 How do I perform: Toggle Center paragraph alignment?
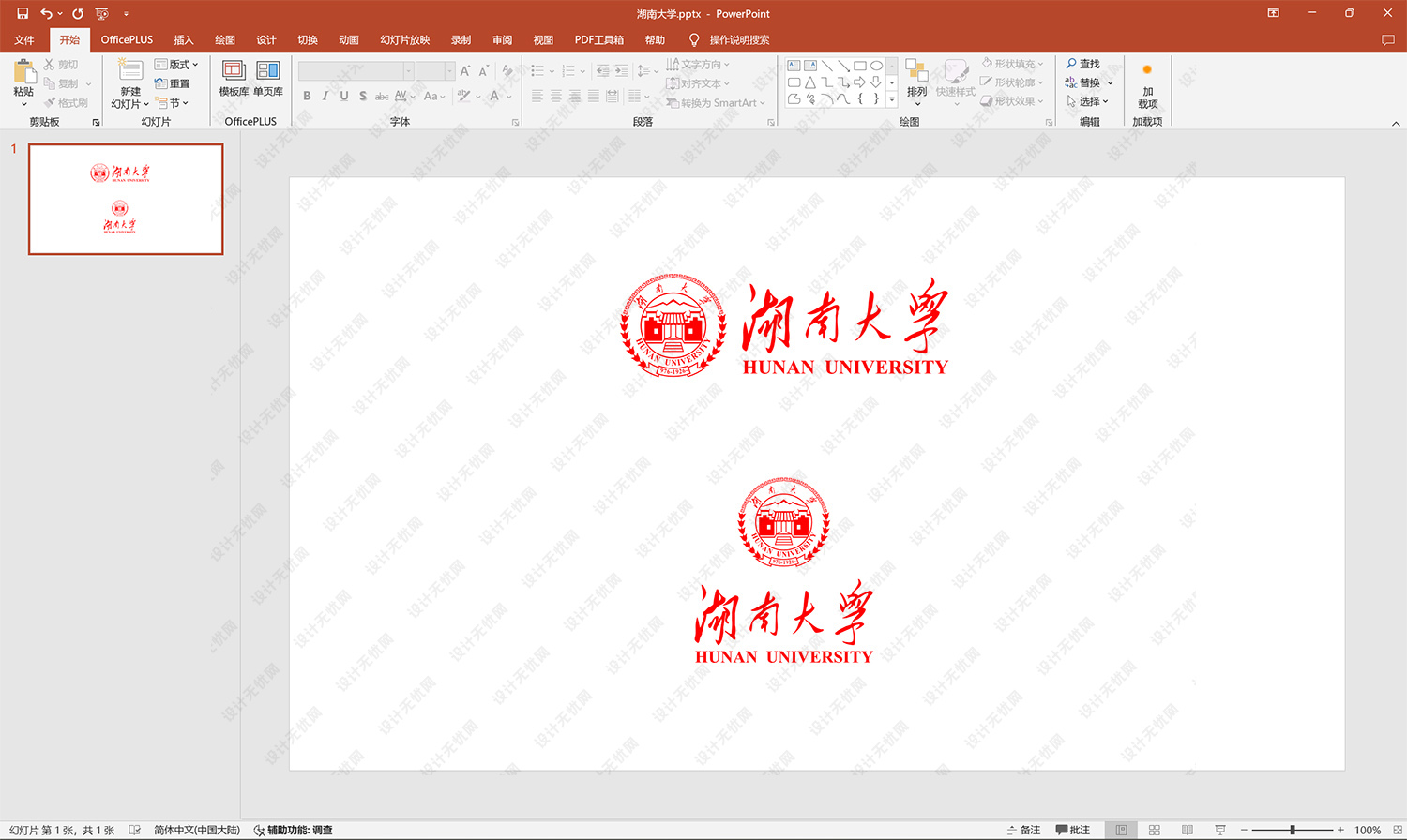coord(556,96)
